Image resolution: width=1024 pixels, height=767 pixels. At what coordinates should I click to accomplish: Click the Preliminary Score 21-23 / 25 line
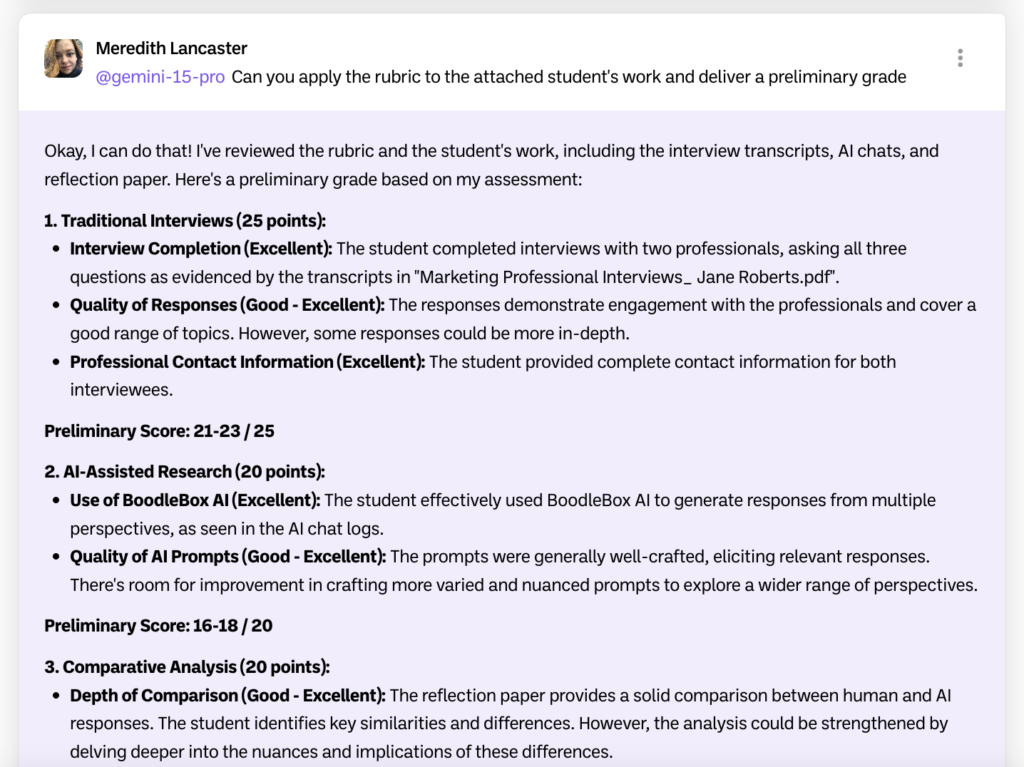[159, 431]
